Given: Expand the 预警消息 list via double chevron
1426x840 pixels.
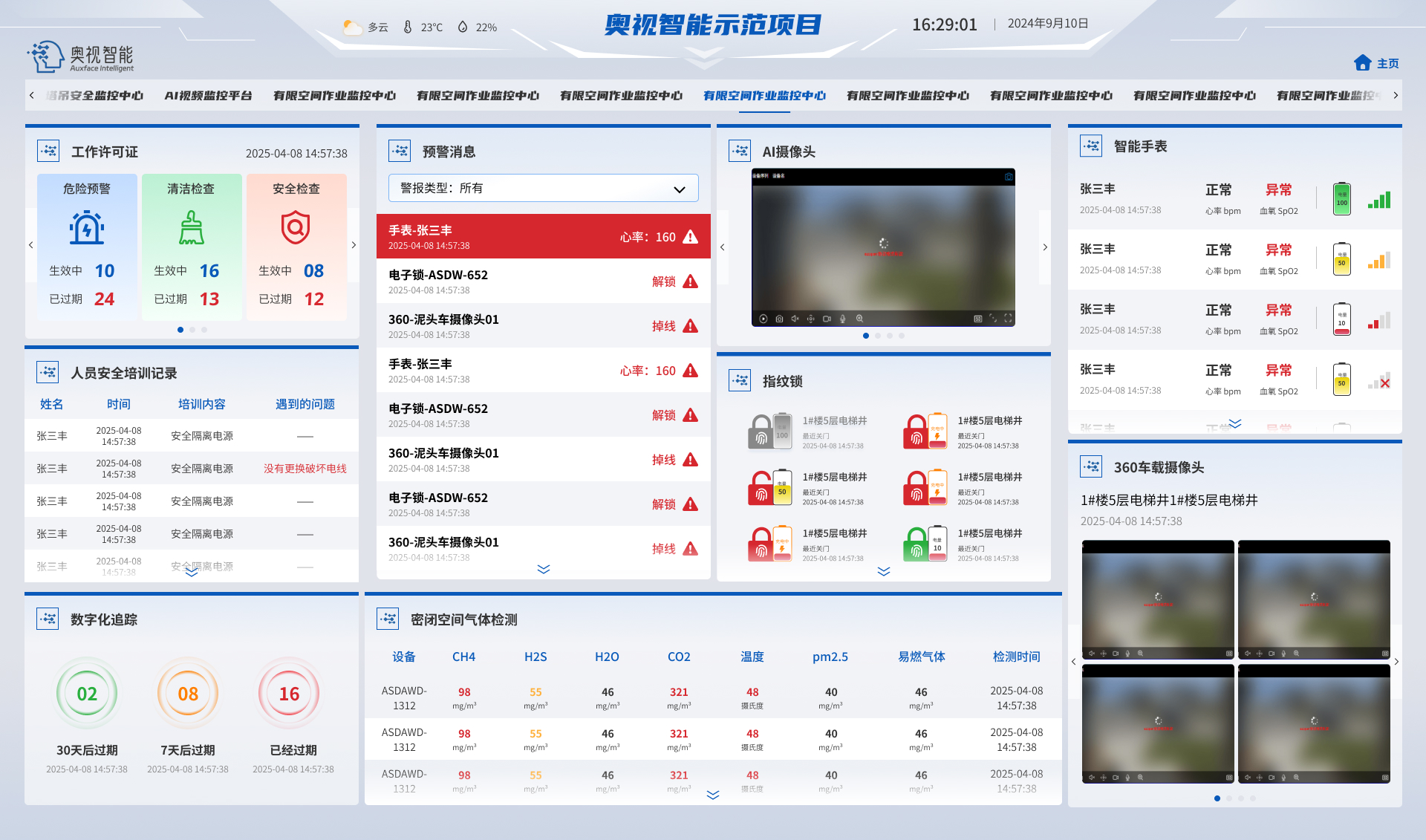Looking at the screenshot, I should click(543, 569).
